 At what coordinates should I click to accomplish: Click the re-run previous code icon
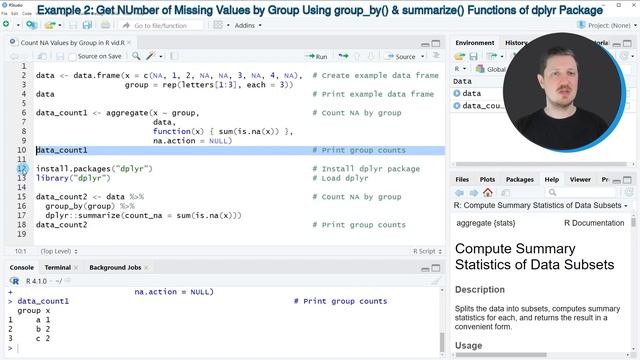[x=343, y=56]
